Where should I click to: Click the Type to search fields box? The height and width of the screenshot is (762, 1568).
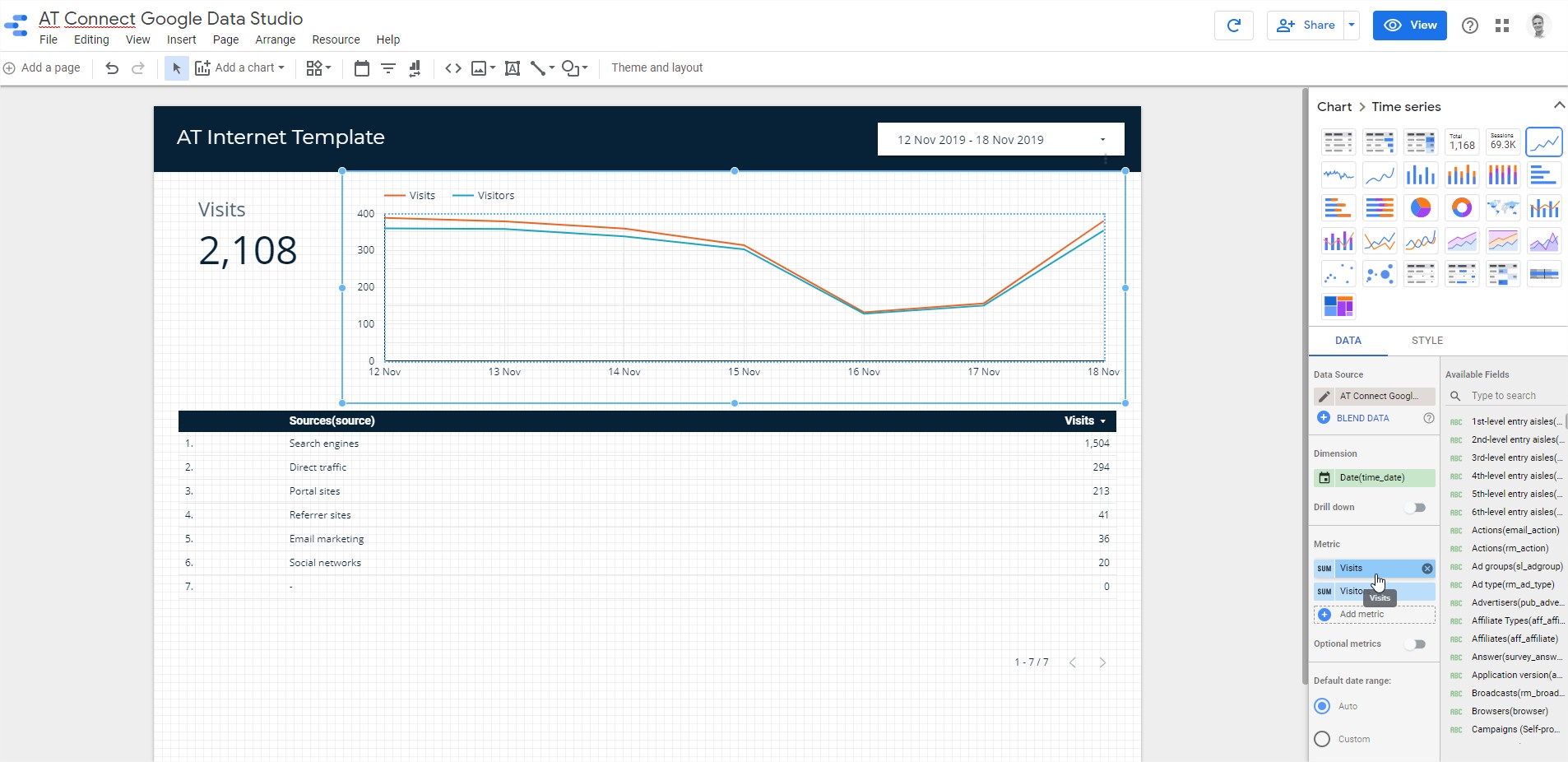coord(1505,396)
